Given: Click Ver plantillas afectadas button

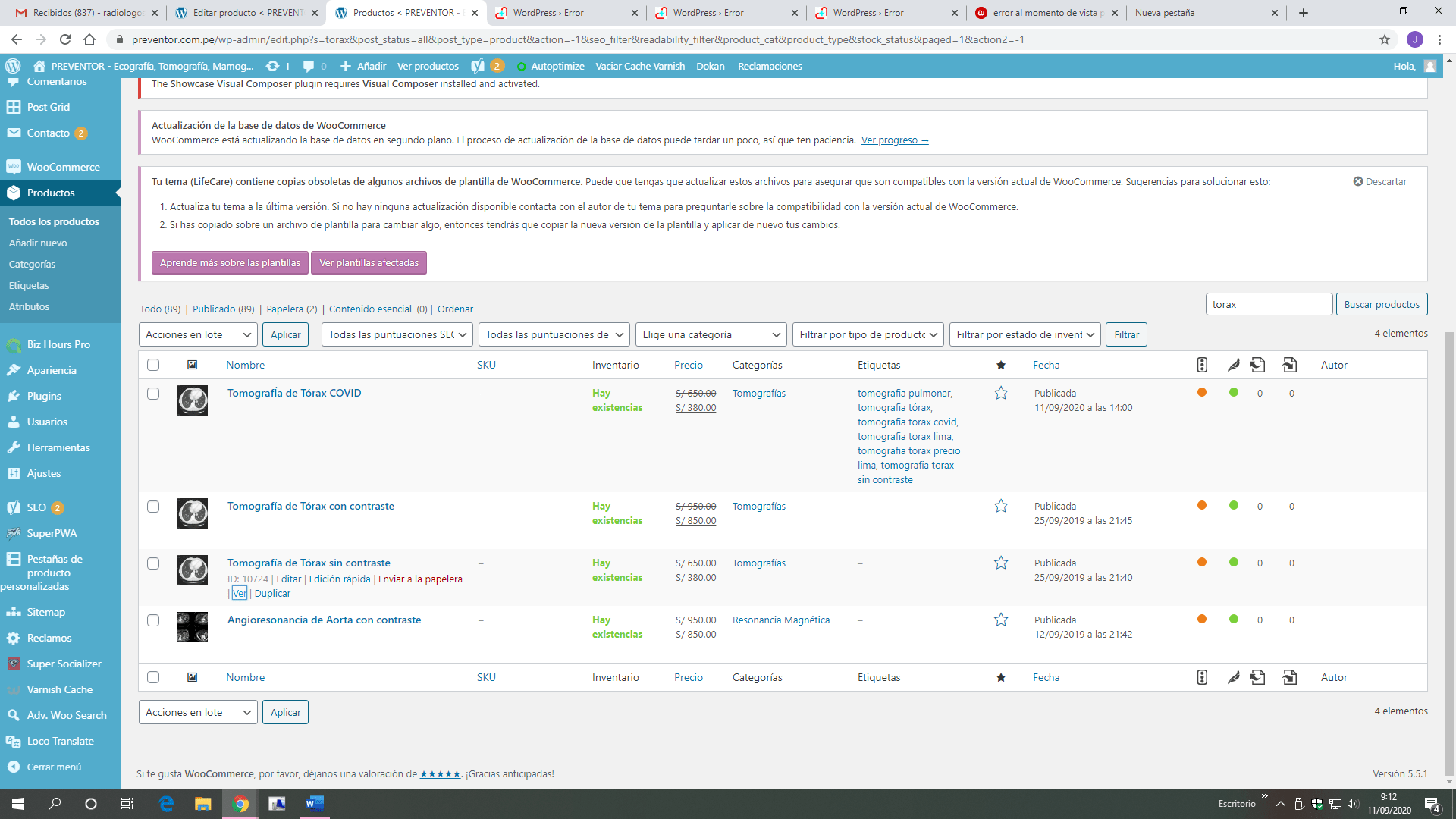Looking at the screenshot, I should click(x=369, y=262).
